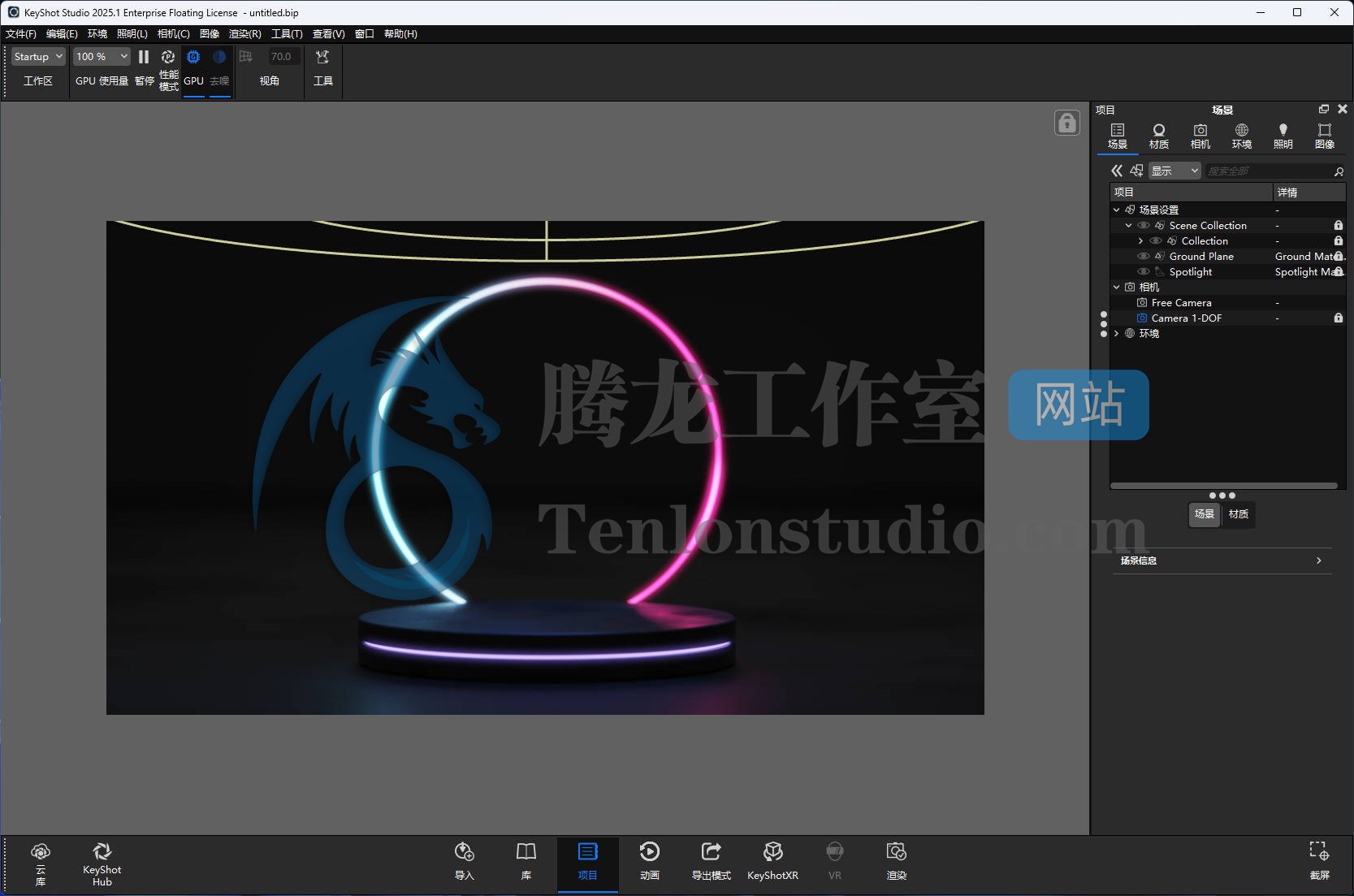Select the Ground Plane tree item
The height and width of the screenshot is (896, 1354).
pyautogui.click(x=1201, y=256)
